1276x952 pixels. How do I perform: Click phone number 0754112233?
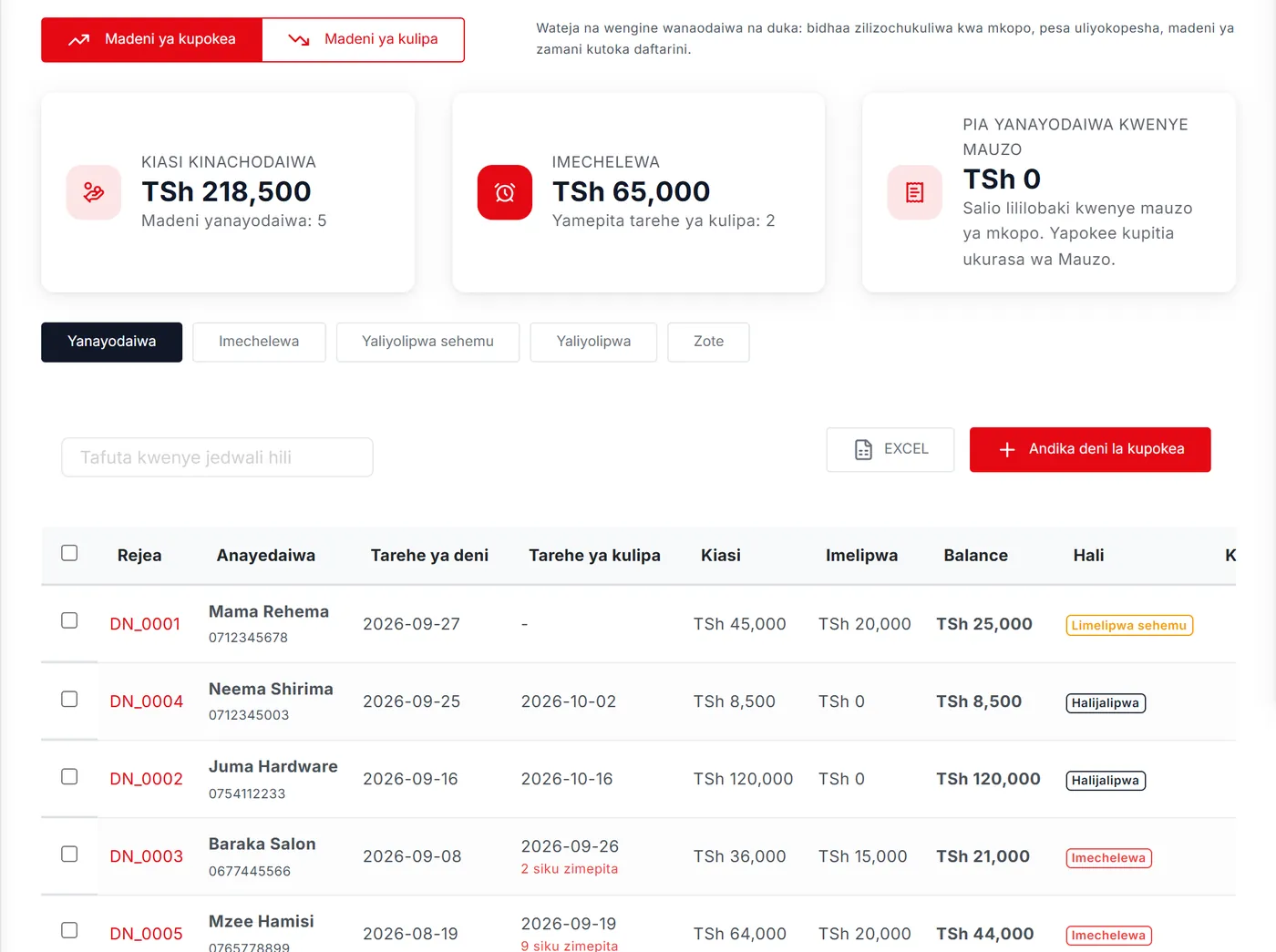(247, 793)
